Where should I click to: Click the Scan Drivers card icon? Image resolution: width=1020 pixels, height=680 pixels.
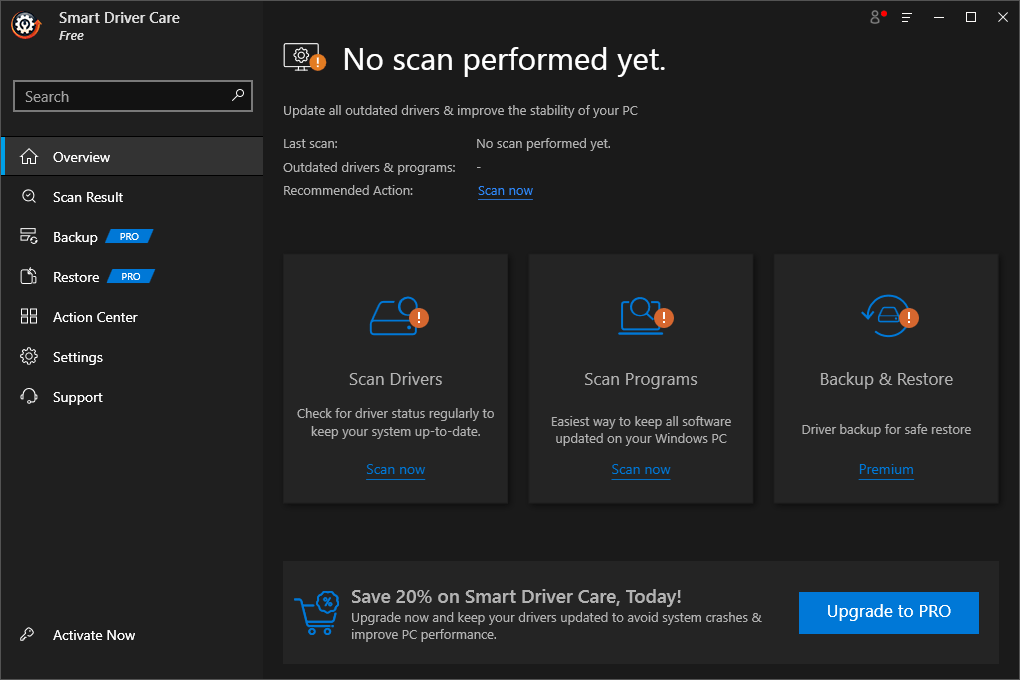[x=399, y=316]
